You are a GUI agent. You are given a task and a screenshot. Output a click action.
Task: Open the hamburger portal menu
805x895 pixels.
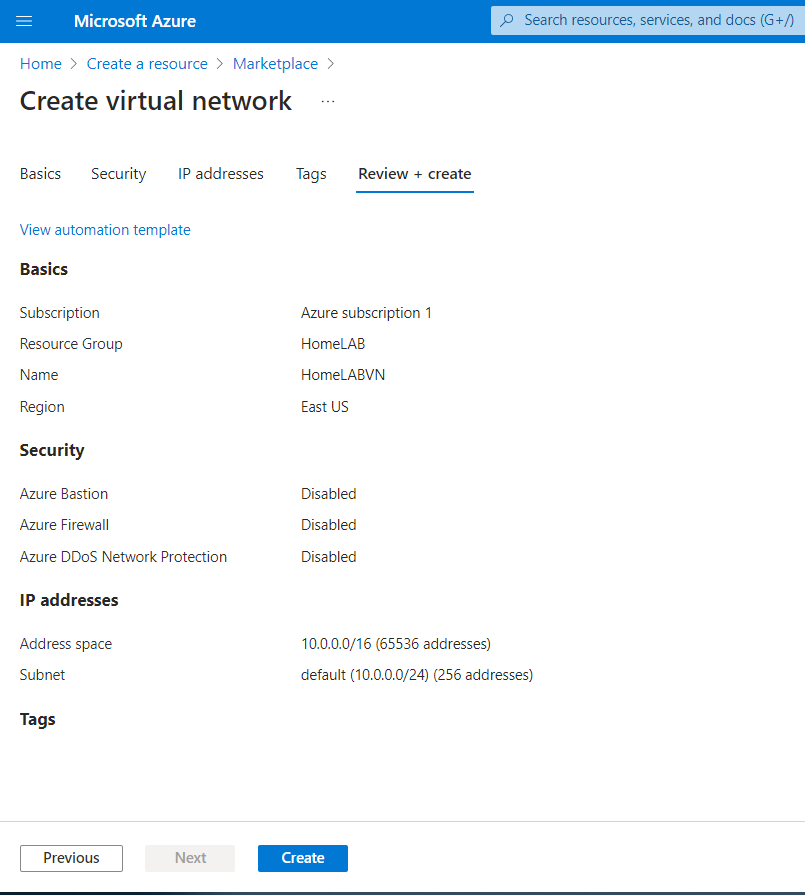(24, 21)
